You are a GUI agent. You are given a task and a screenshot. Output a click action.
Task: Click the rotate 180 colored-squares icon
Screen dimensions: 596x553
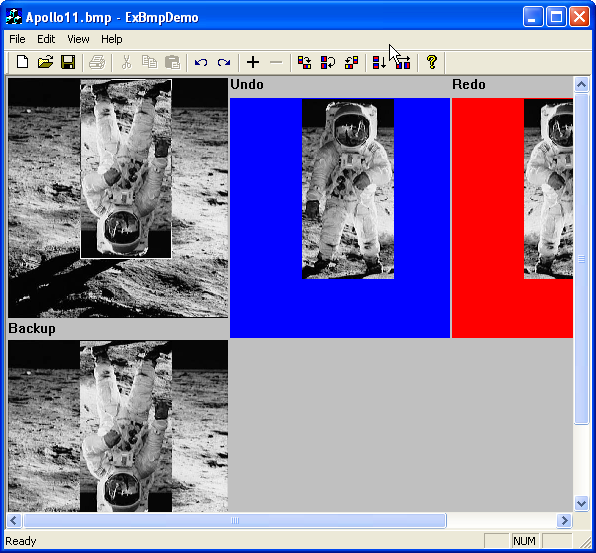click(328, 62)
